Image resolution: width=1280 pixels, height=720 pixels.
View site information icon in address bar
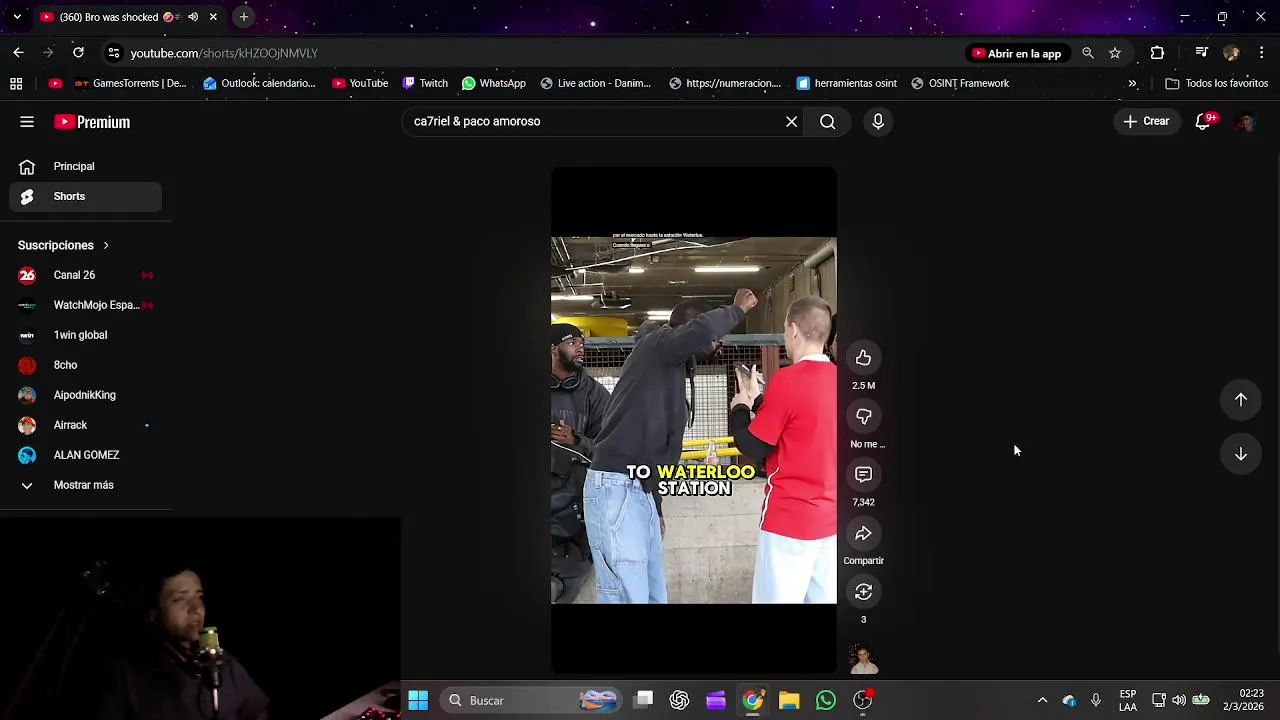pos(114,53)
